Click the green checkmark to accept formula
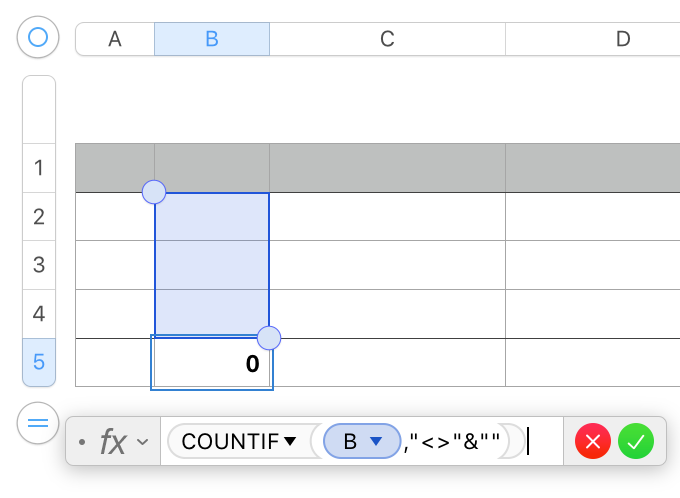Viewport: 680px width, 498px height. pyautogui.click(x=635, y=441)
